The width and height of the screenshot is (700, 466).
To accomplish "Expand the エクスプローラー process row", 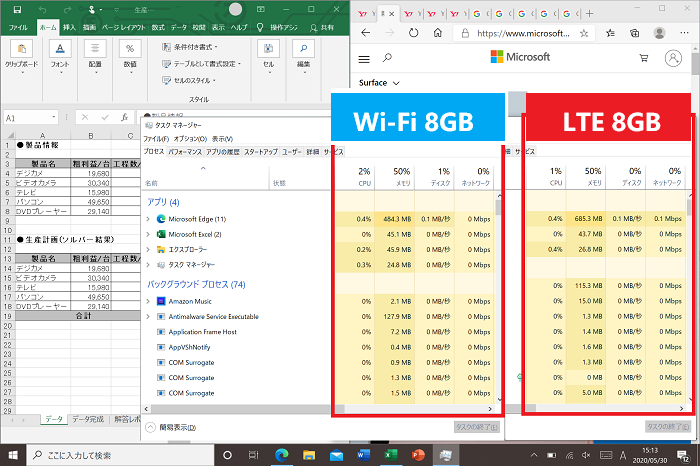I will (x=148, y=250).
